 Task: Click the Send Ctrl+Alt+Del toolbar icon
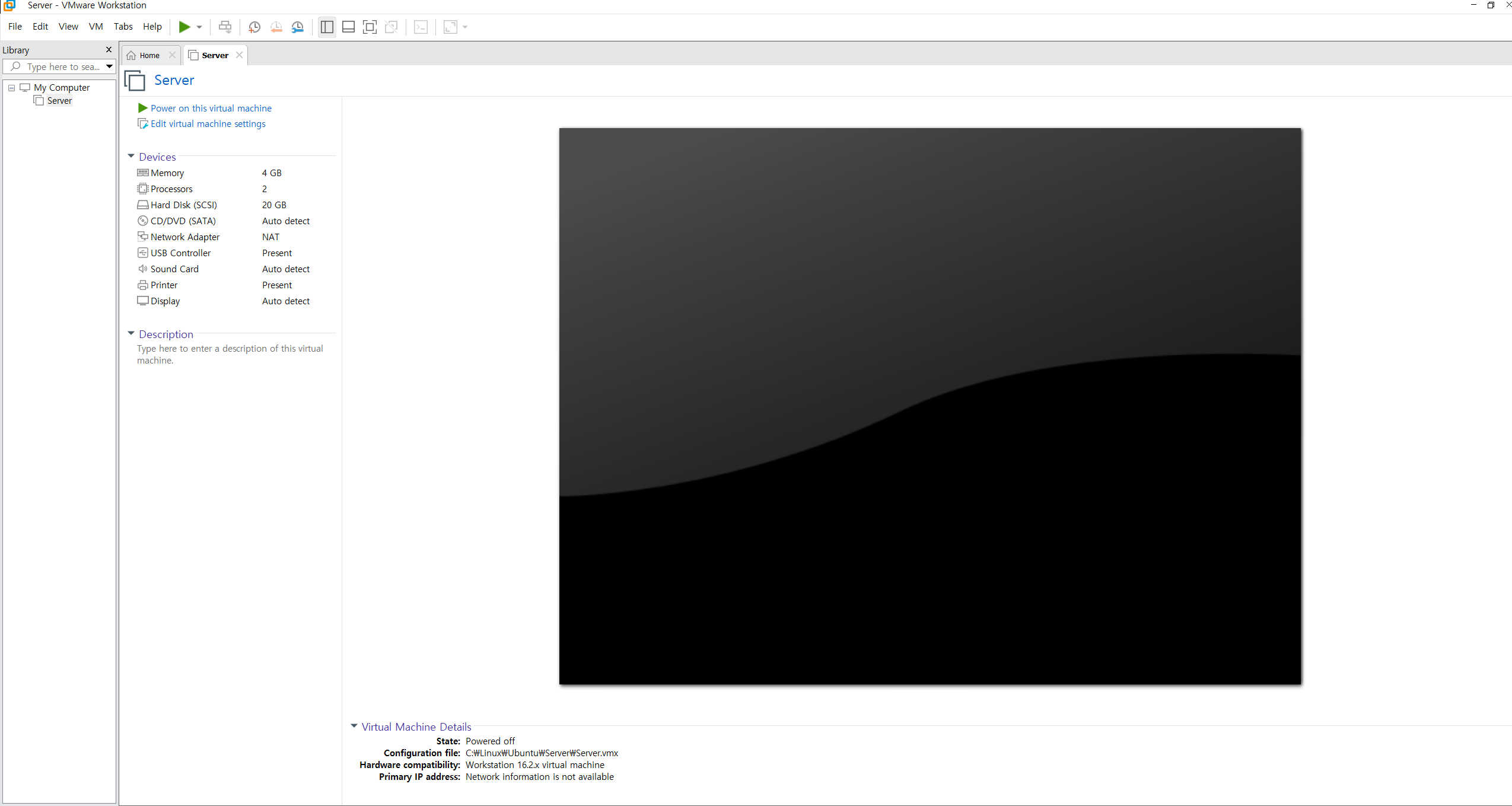click(225, 27)
